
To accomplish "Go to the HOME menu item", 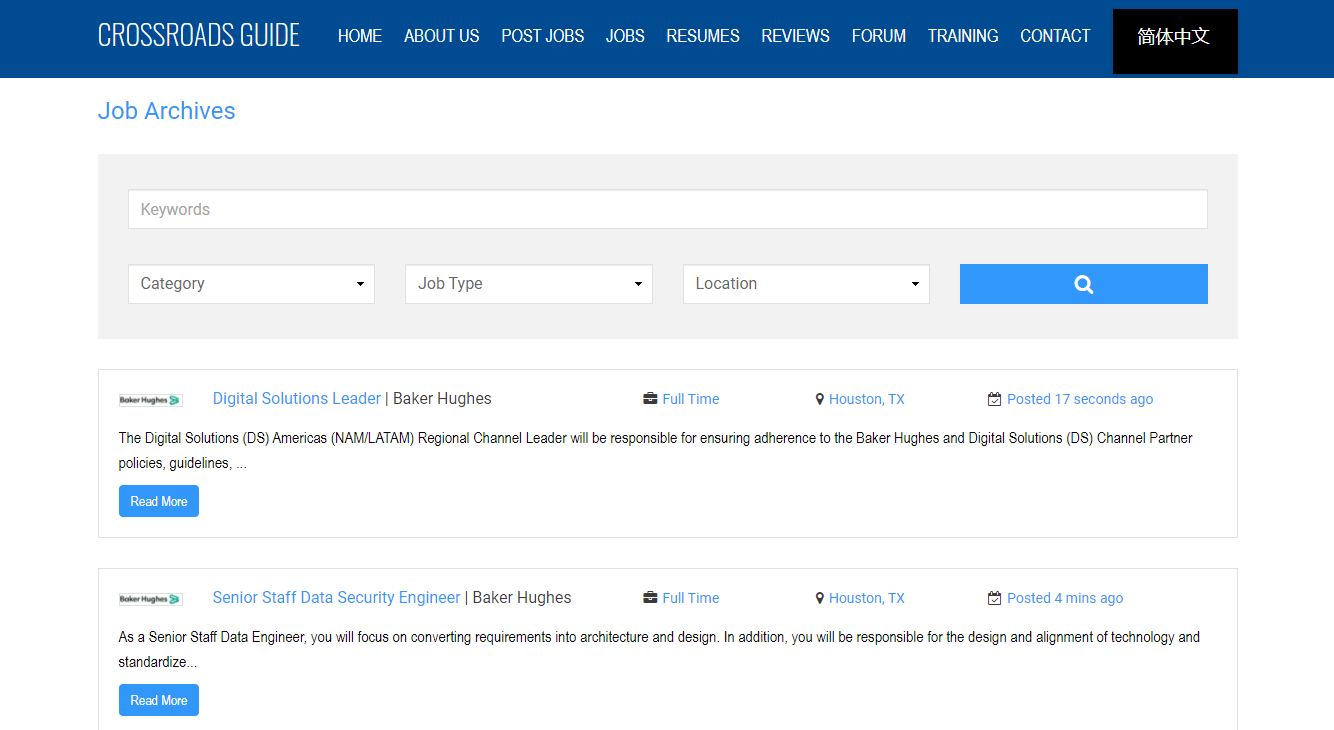I will [360, 36].
